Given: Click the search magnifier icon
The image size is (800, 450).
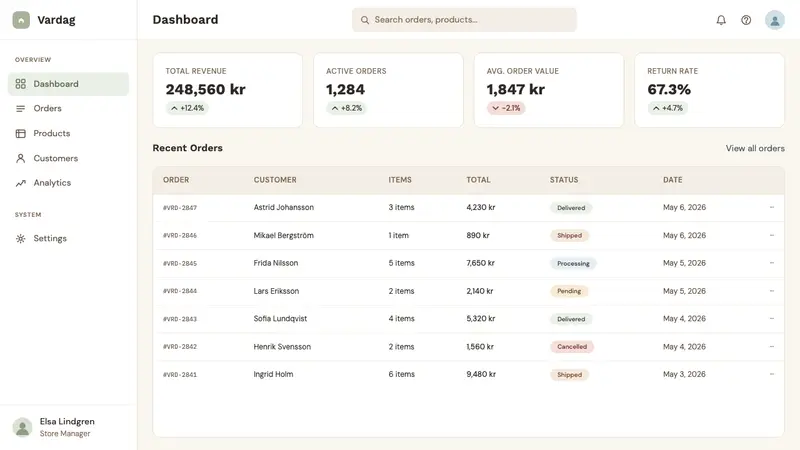Looking at the screenshot, I should [365, 20].
